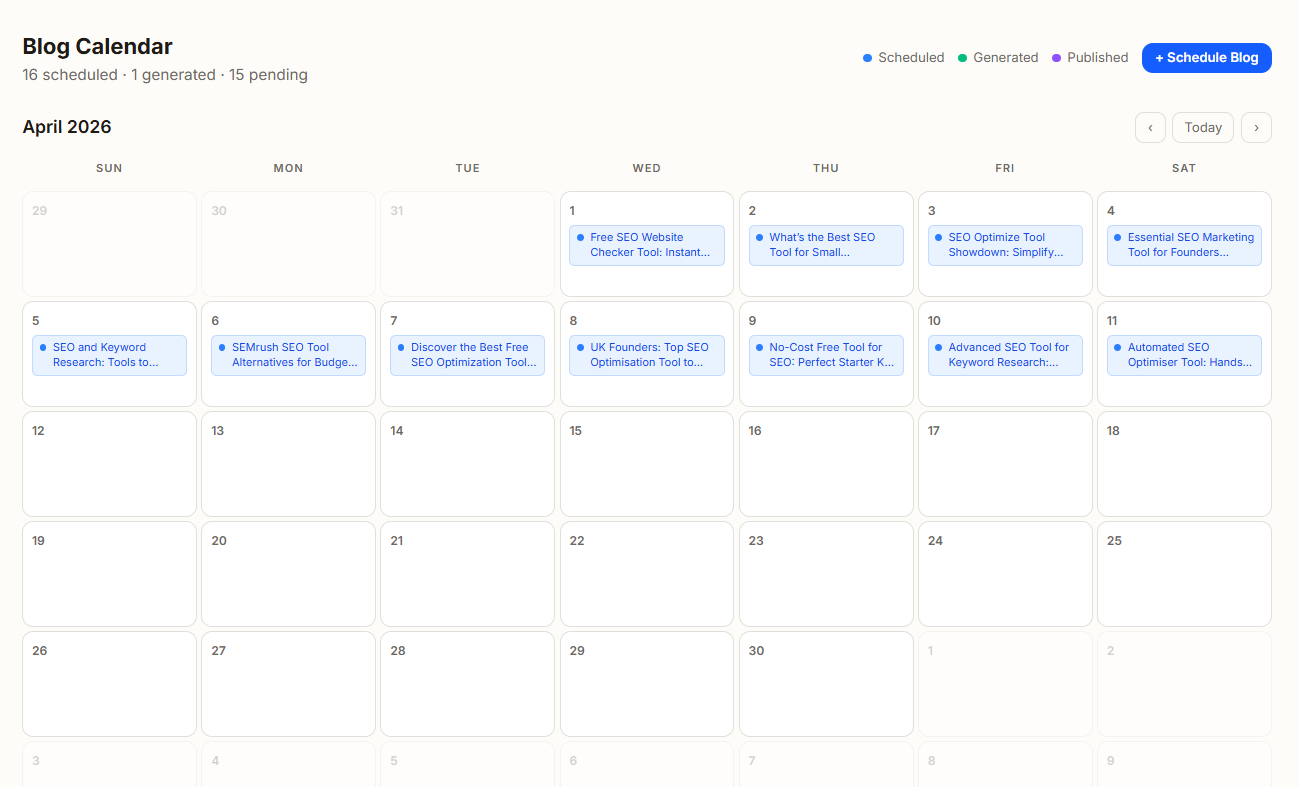Click the previous month chevron arrow
The height and width of the screenshot is (787, 1299).
[1150, 127]
